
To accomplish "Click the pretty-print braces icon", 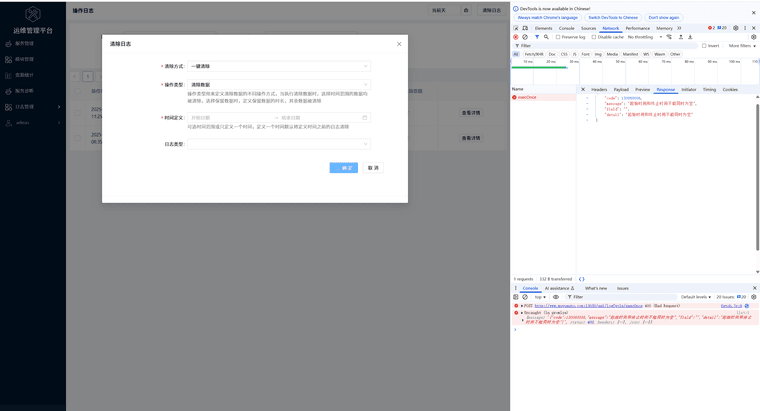I will [582, 279].
